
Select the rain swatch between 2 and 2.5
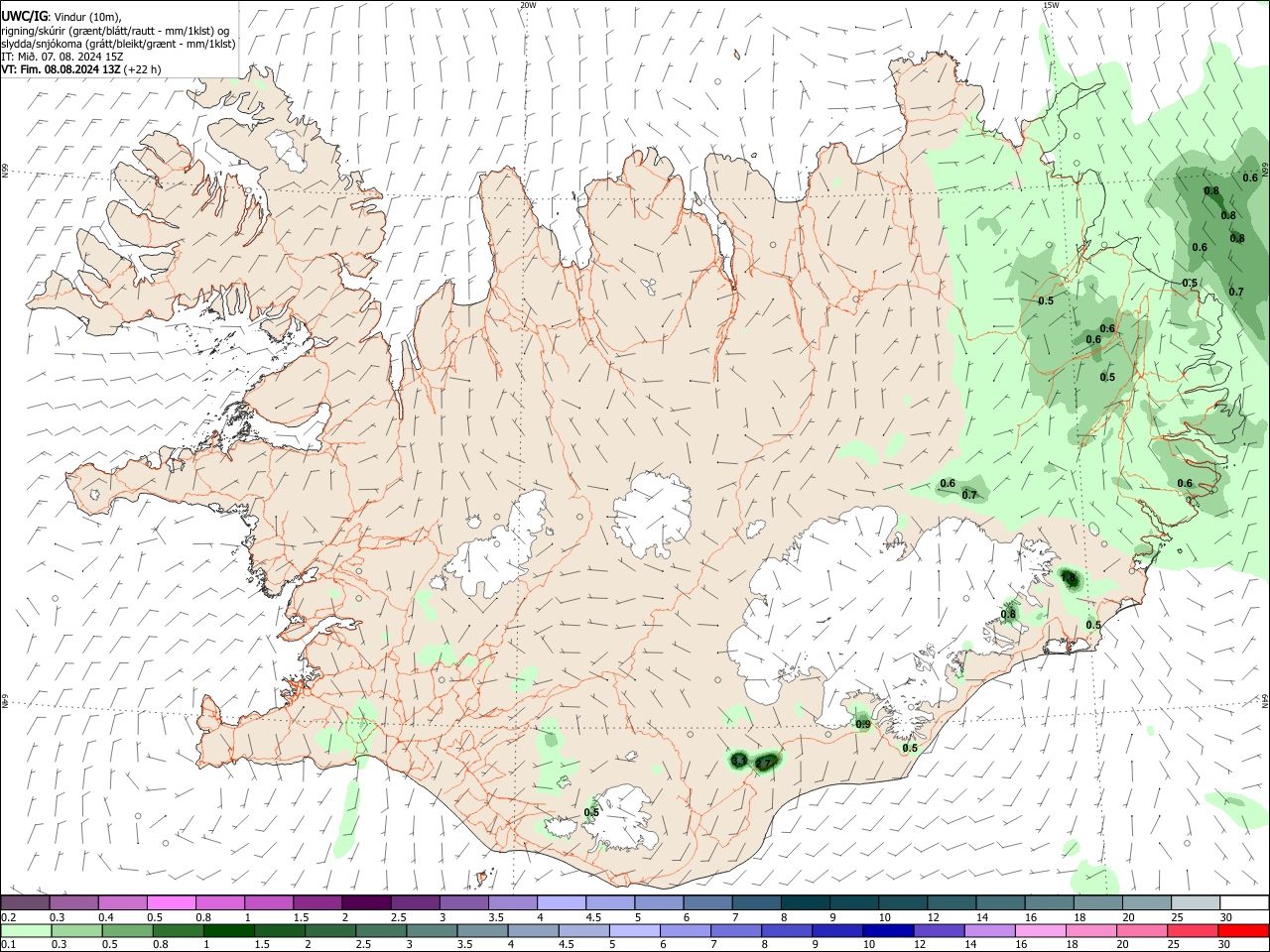pos(329,930)
